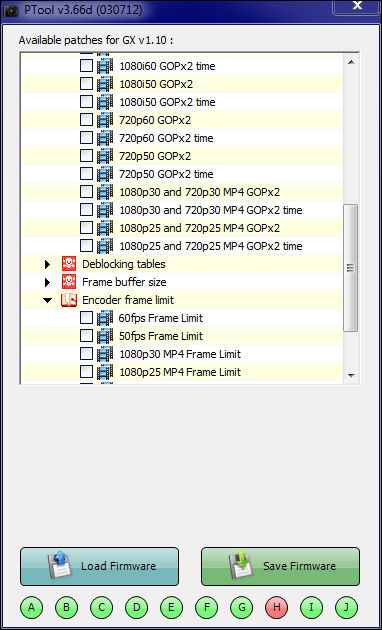Viewport: 382px width, 630px height.
Task: Select settings slot G
Action: tap(241, 607)
